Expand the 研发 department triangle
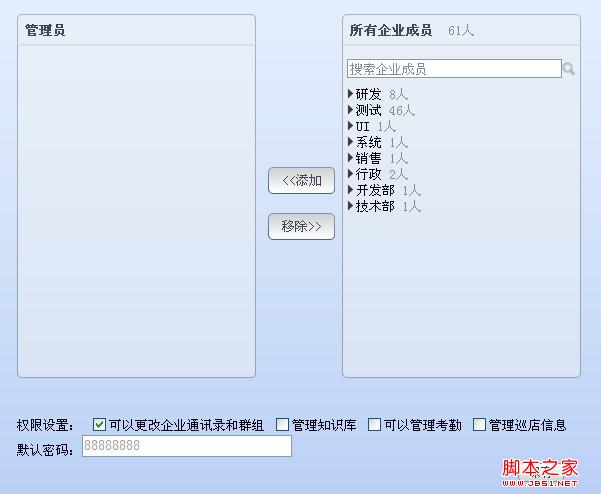Screen dimensions: 601x494 point(351,94)
